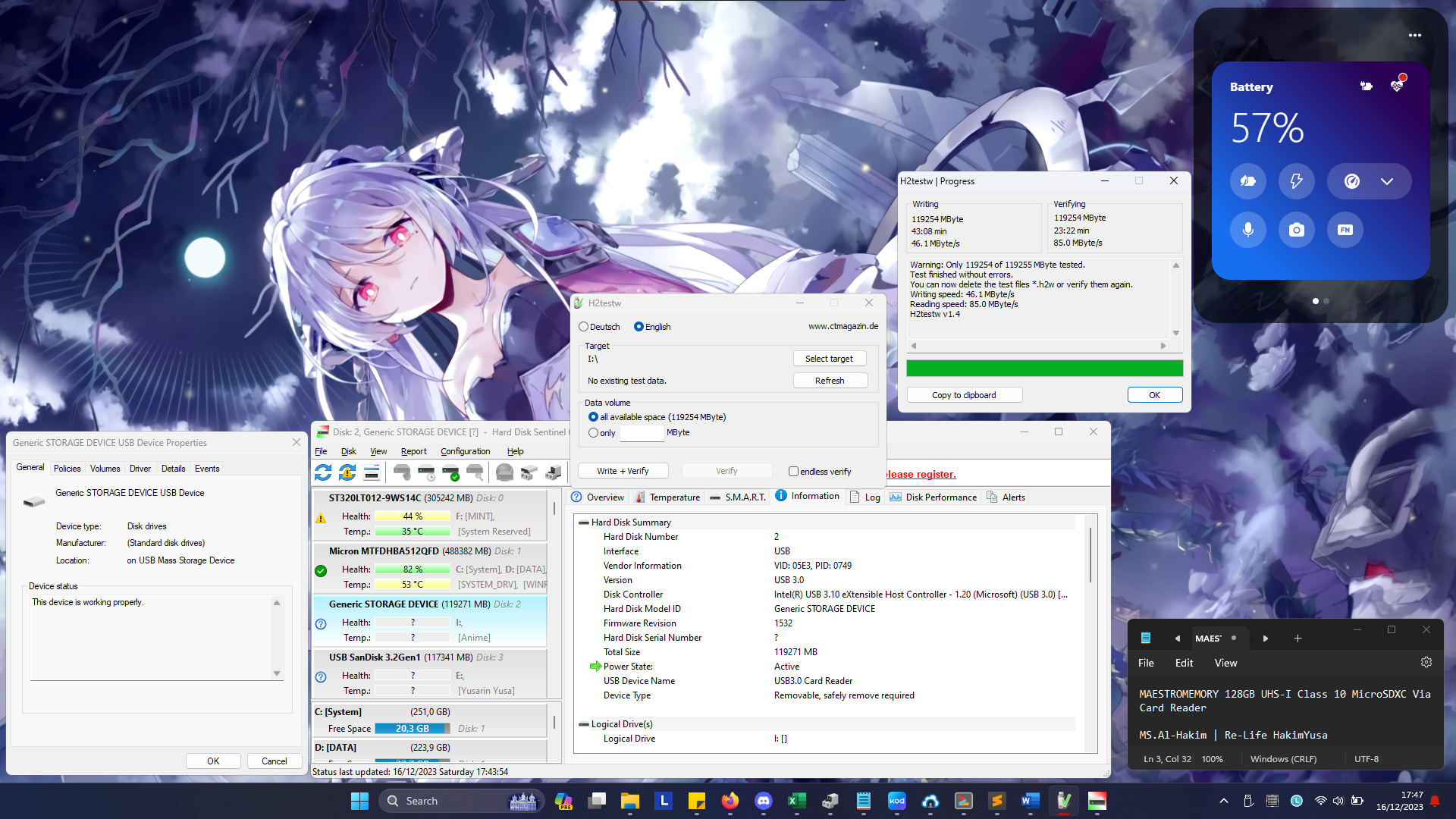The image size is (1456, 819).
Task: Click OK in H2testw Progress window
Action: (x=1154, y=395)
